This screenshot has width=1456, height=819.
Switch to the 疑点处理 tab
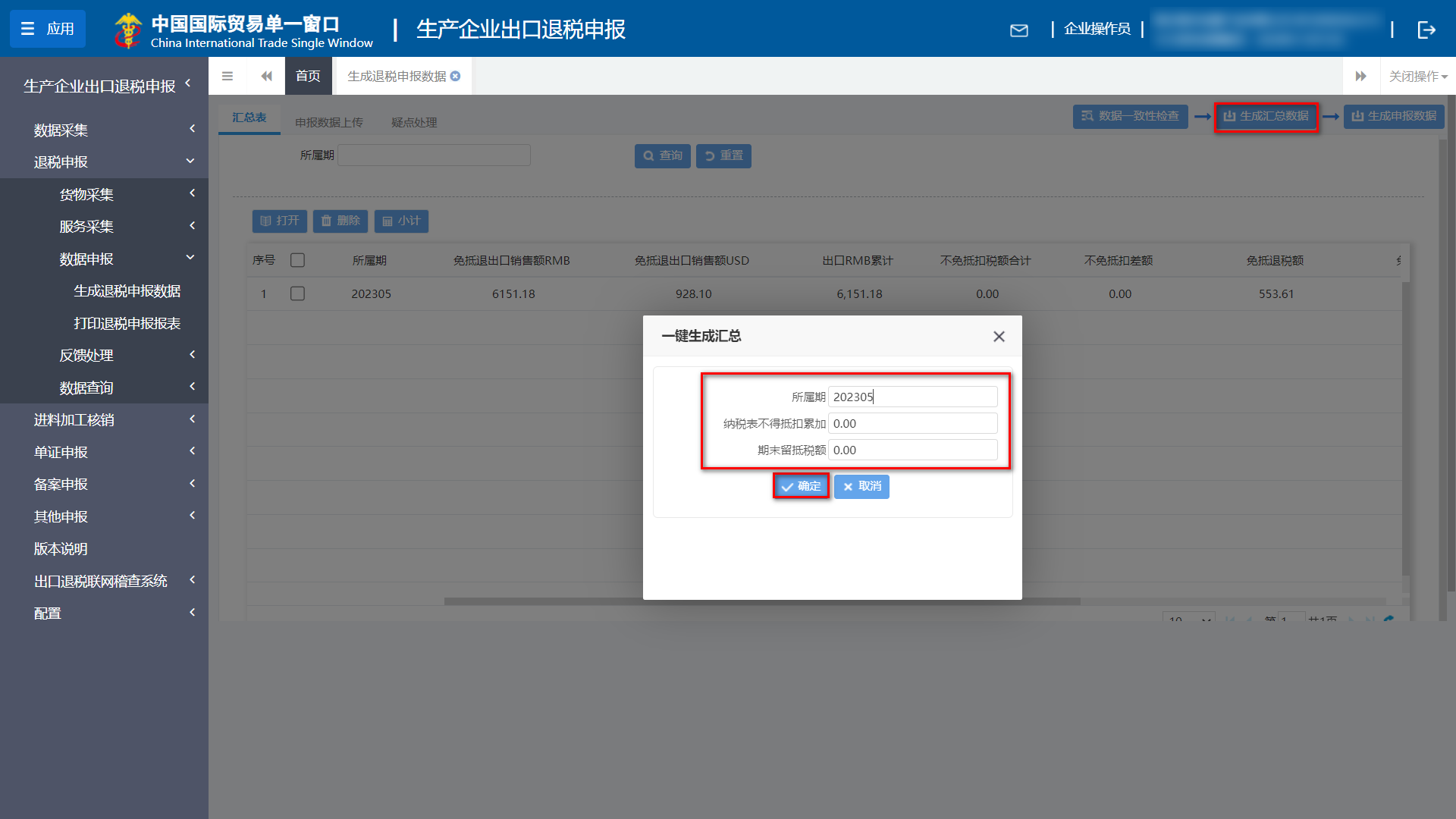coord(413,121)
